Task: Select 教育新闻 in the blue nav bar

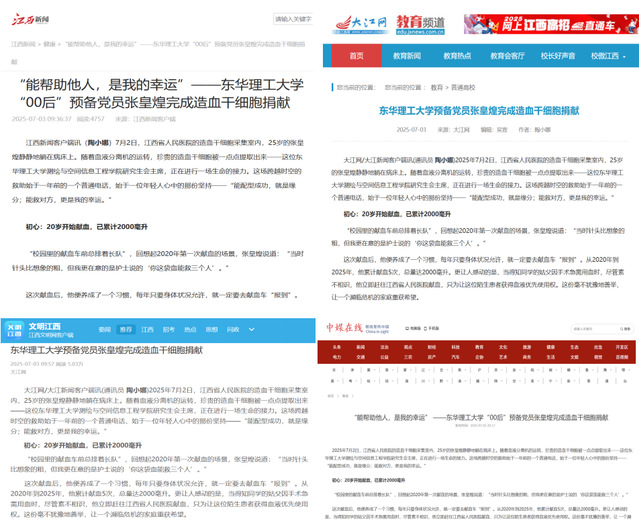Action: point(407,56)
